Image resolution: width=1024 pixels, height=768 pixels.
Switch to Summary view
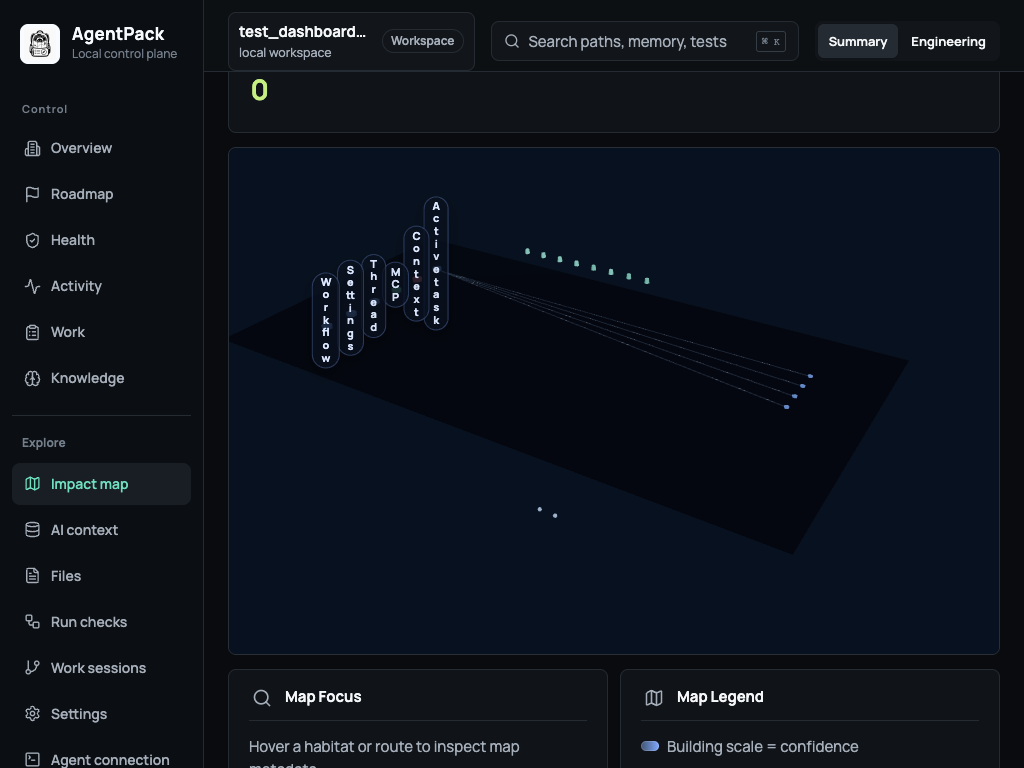[x=857, y=41]
